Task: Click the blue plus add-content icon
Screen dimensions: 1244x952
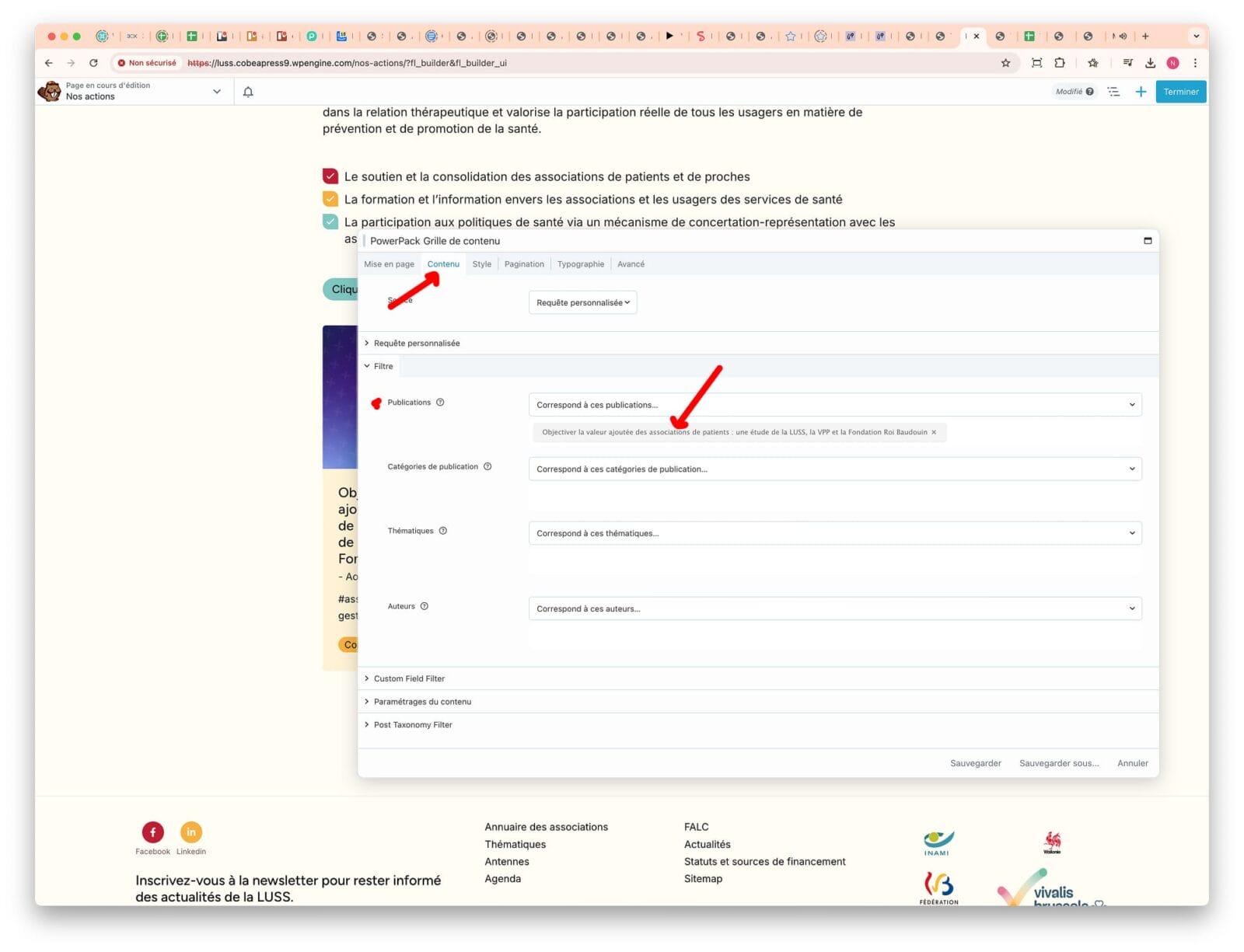Action: coord(1141,92)
